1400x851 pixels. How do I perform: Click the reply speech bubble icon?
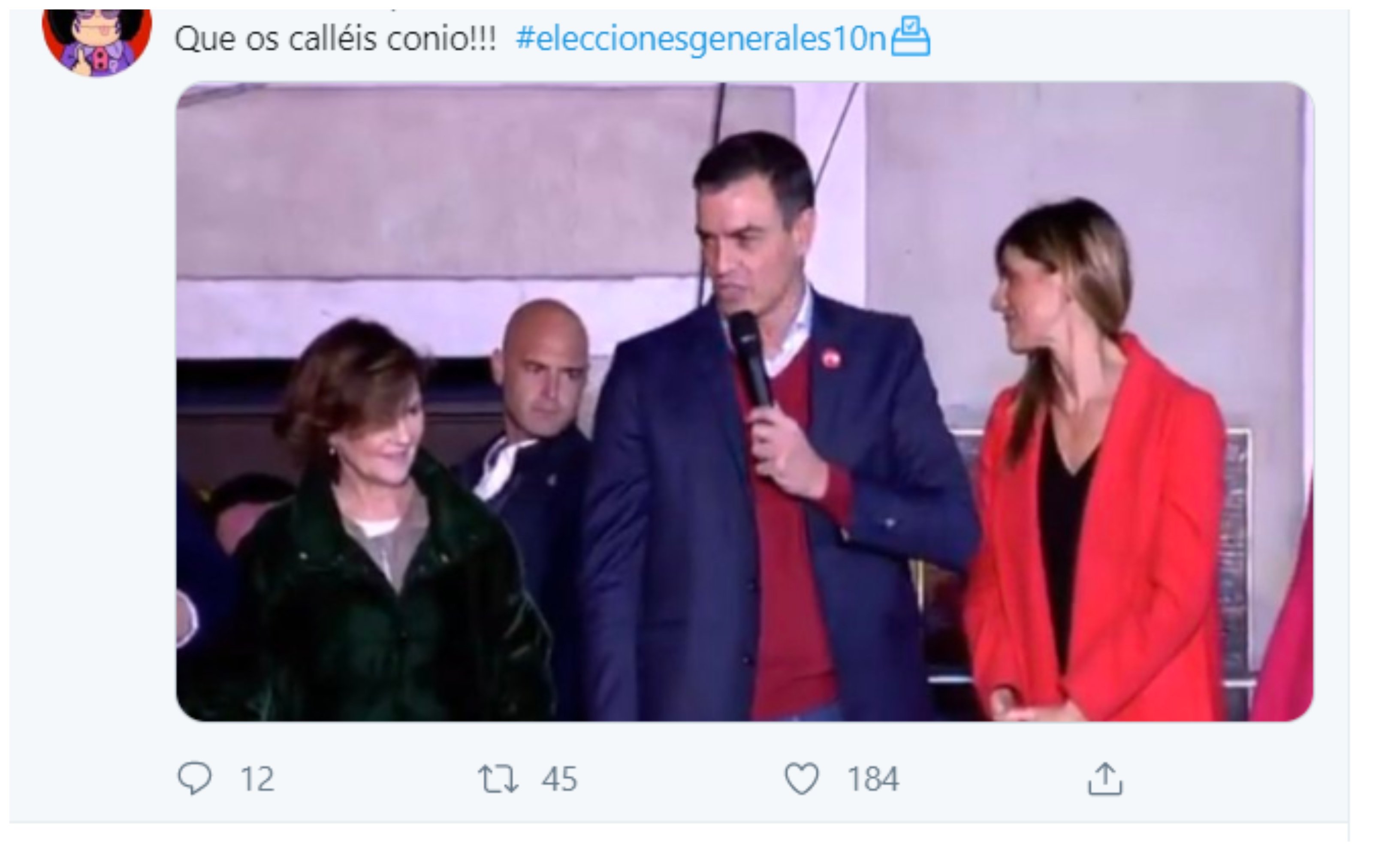coord(195,778)
